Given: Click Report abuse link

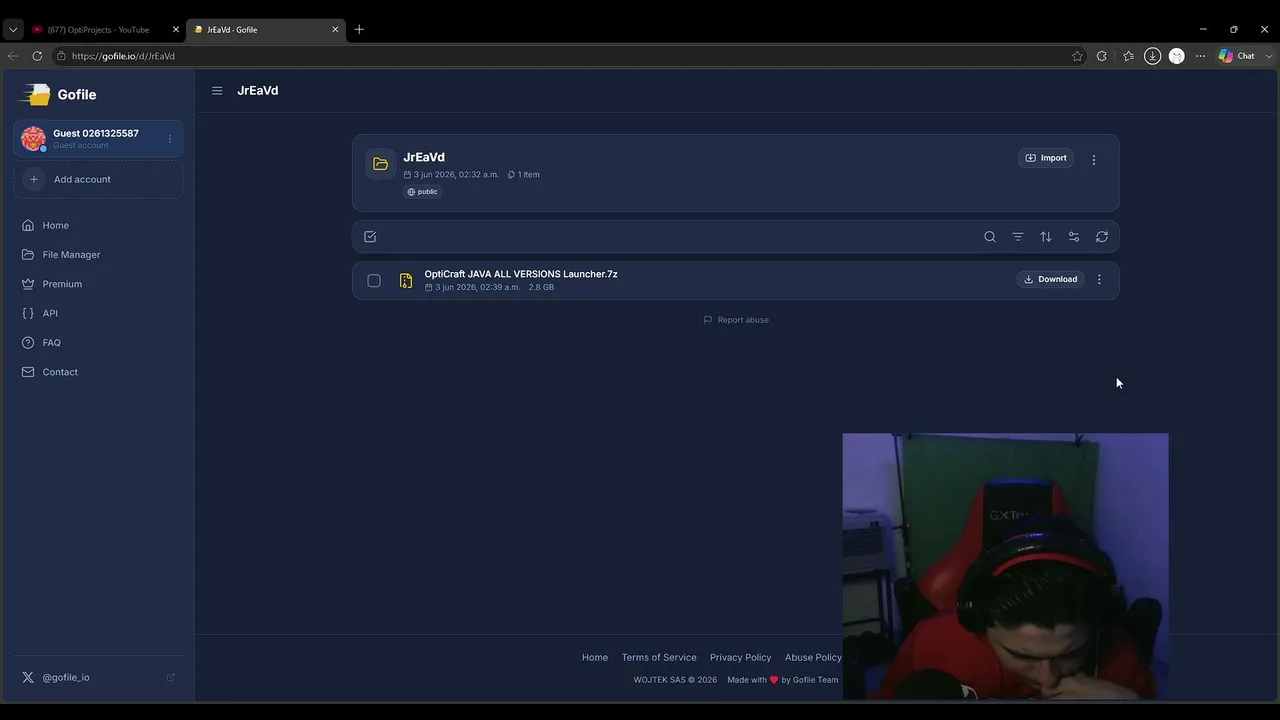Looking at the screenshot, I should tap(736, 320).
